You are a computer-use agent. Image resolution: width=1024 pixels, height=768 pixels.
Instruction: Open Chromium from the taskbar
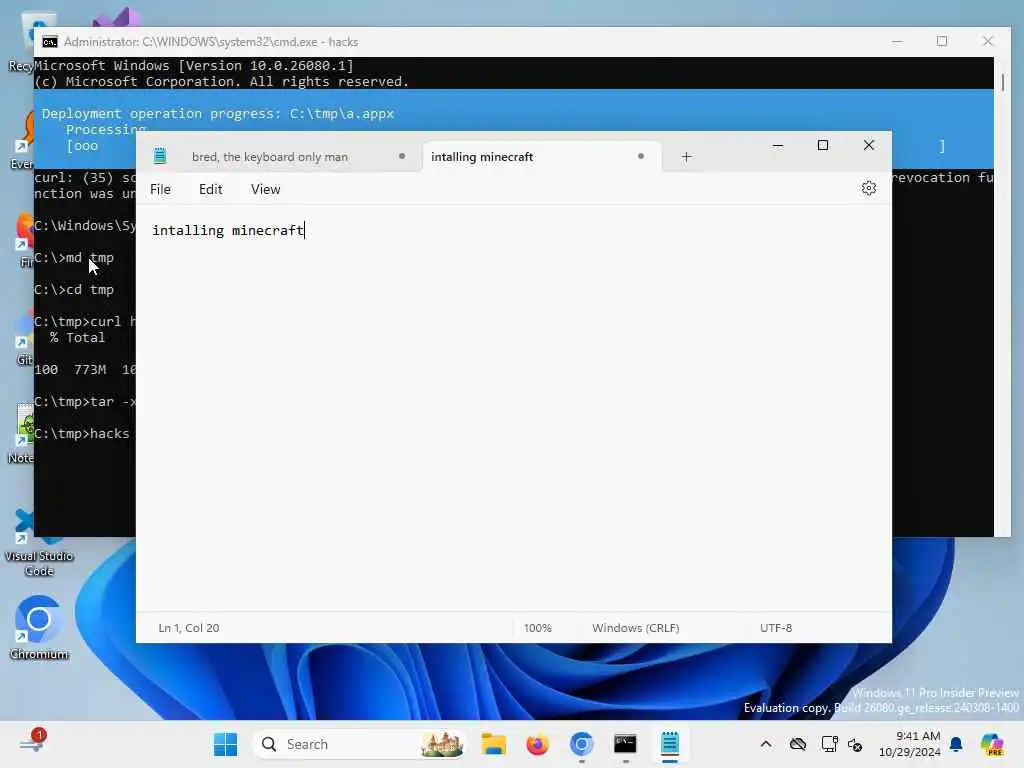click(581, 744)
